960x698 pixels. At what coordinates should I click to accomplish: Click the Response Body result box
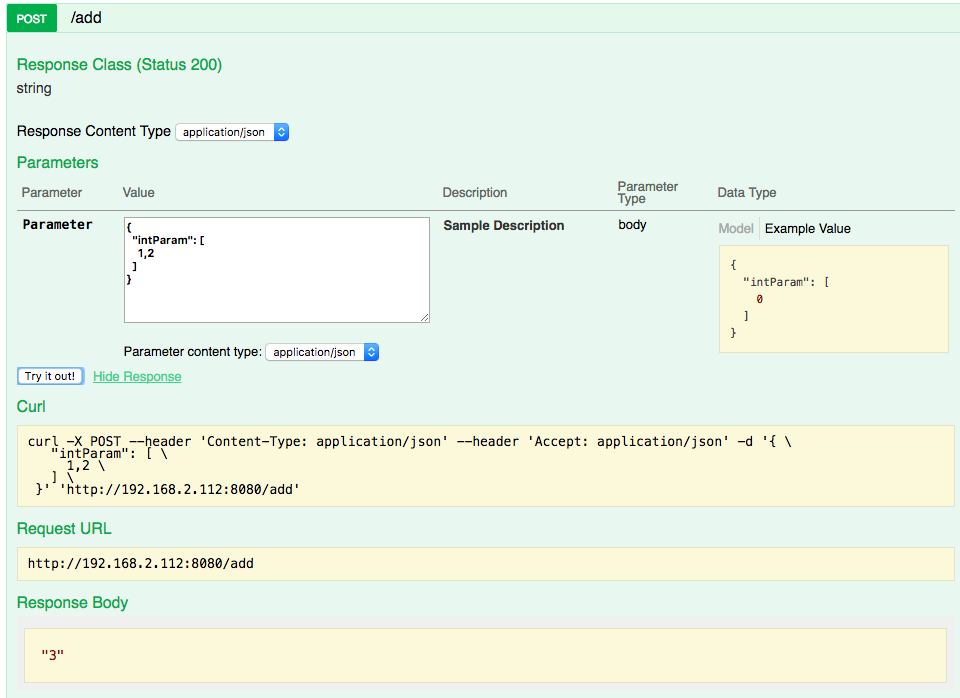pos(485,655)
